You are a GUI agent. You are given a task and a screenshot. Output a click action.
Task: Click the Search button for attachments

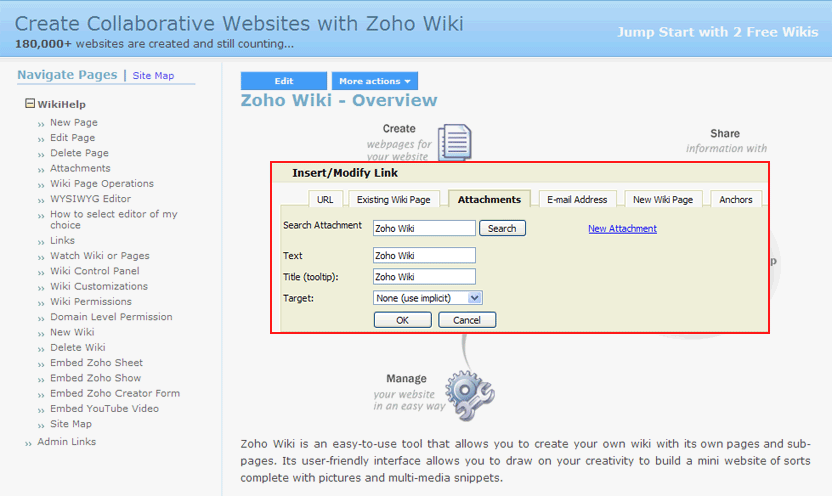coord(502,228)
